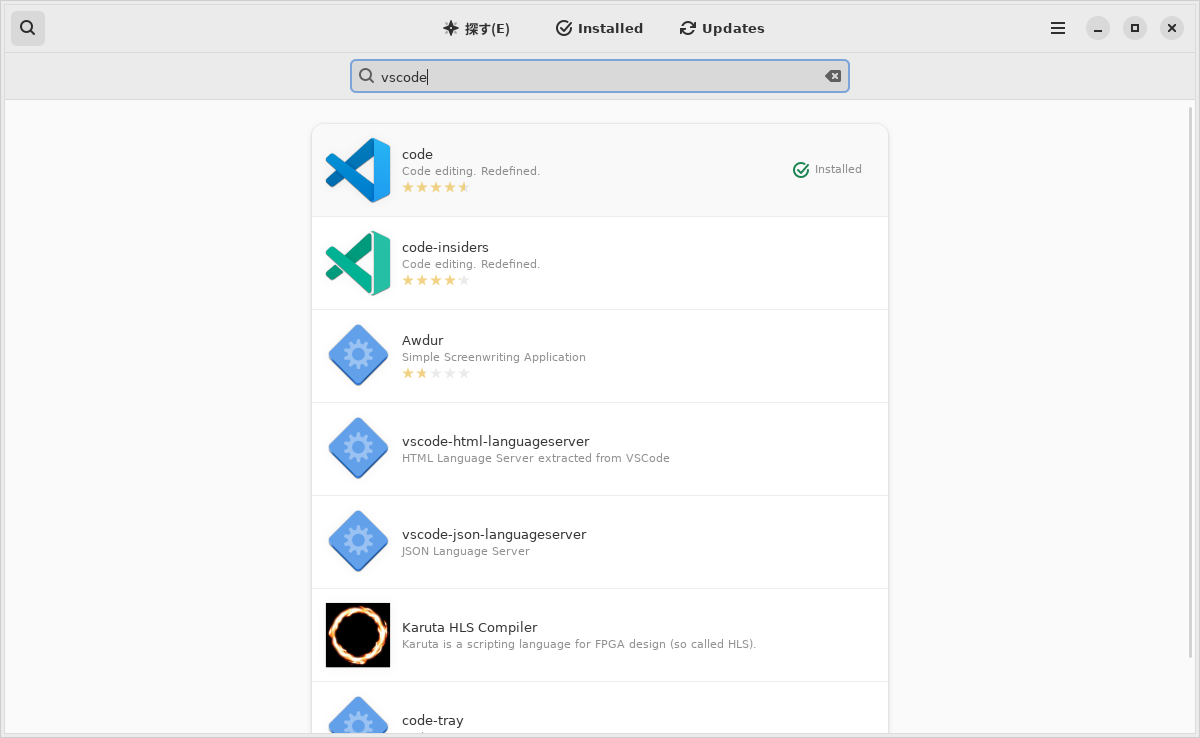Open the Explore tab
The height and width of the screenshot is (738, 1200).
pyautogui.click(x=477, y=28)
